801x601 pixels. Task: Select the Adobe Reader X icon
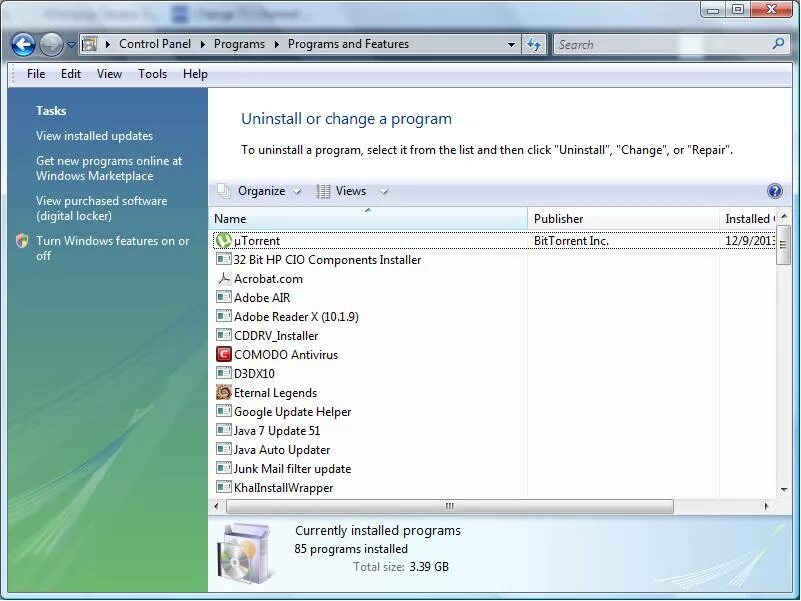coord(223,316)
